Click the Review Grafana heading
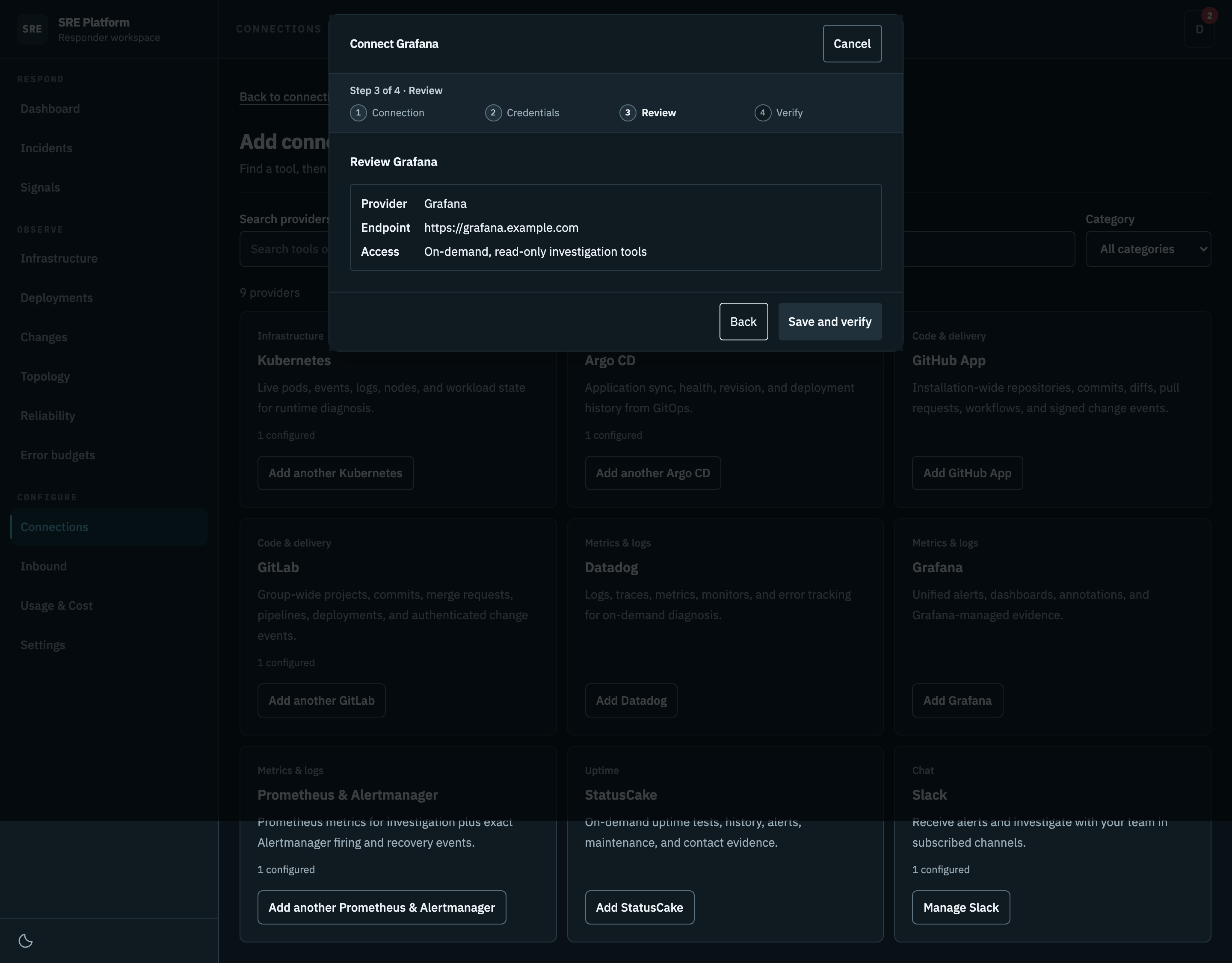Viewport: 1232px width, 963px height. click(x=393, y=162)
